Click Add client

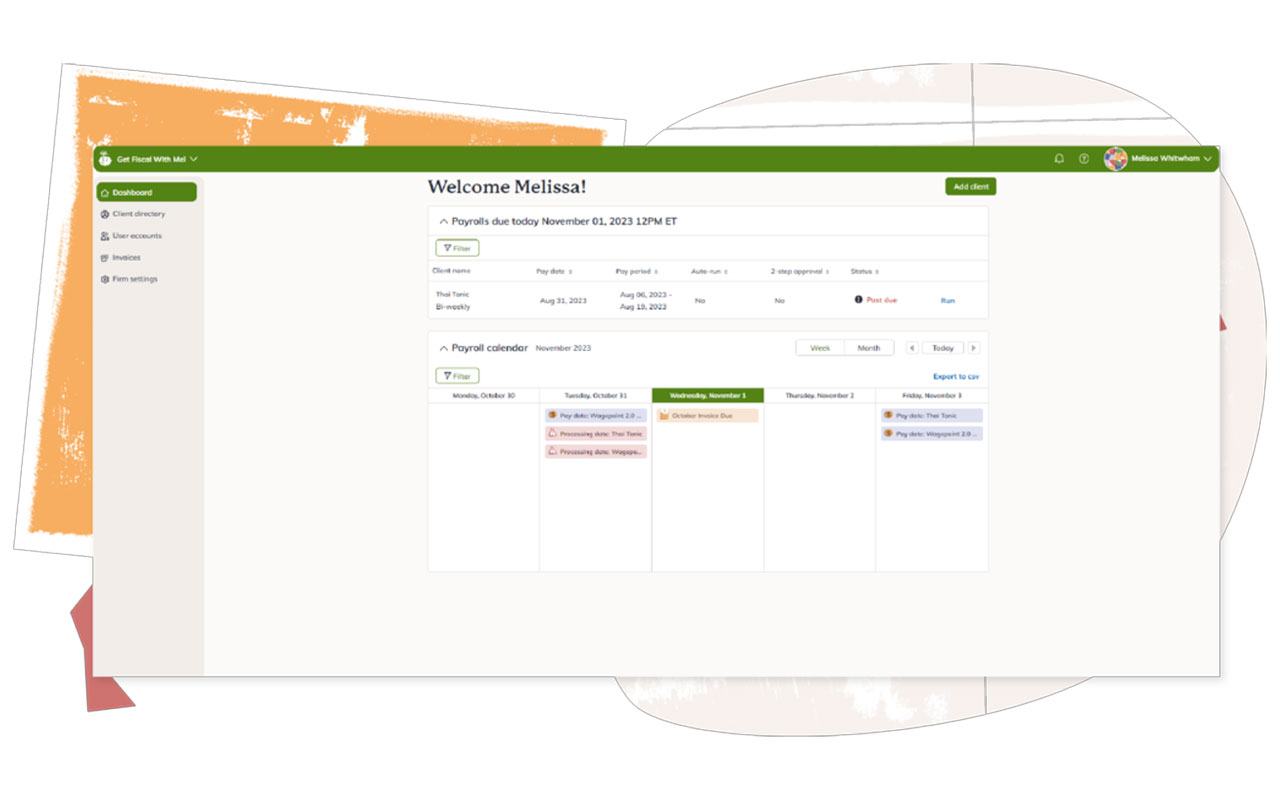click(969, 186)
